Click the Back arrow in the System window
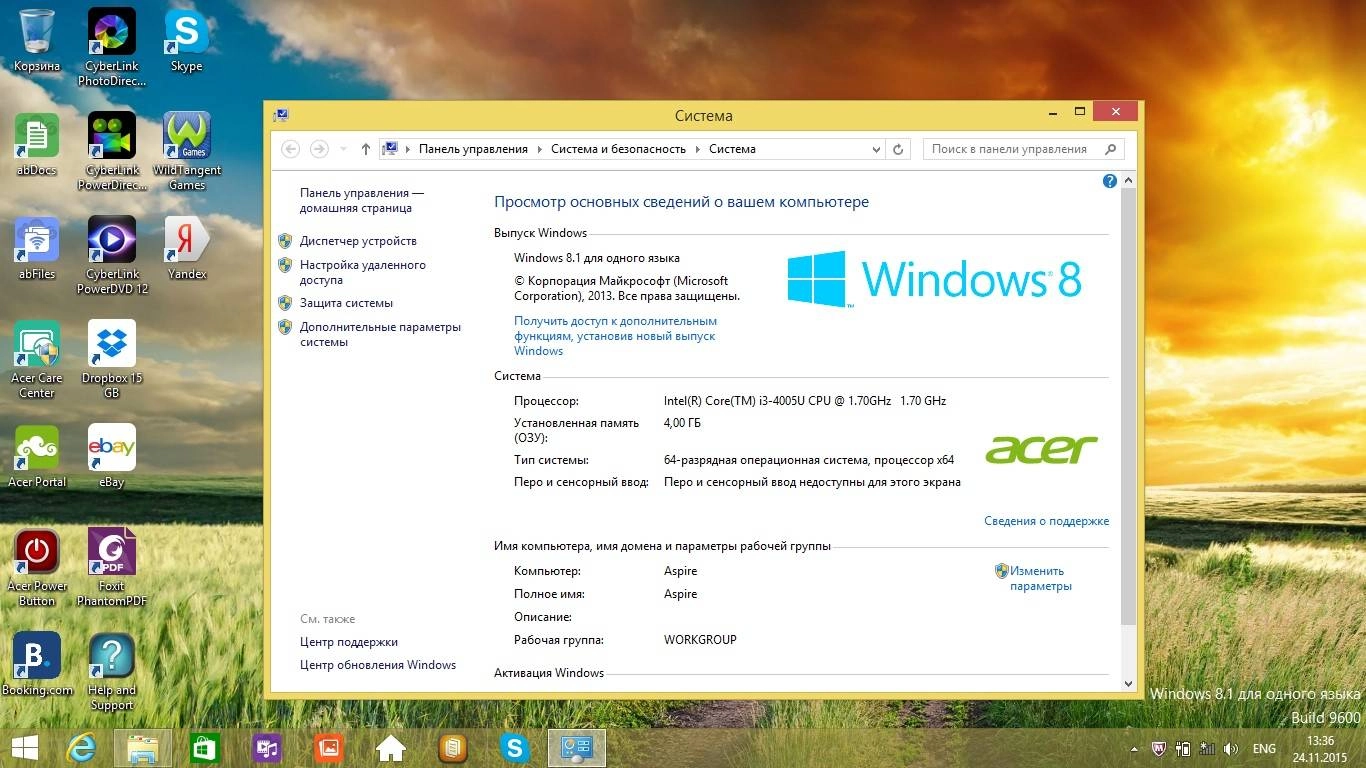The width and height of the screenshot is (1366, 768). (x=290, y=149)
